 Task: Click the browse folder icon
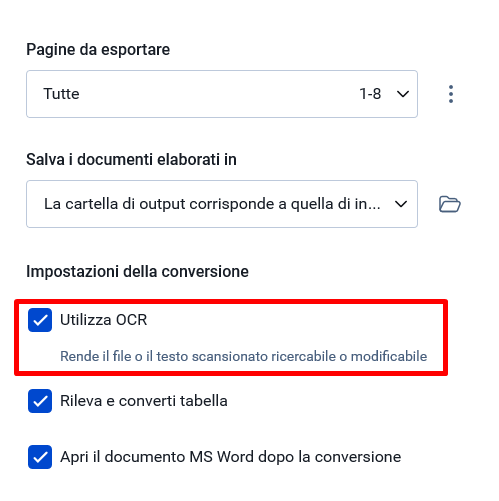pyautogui.click(x=450, y=204)
